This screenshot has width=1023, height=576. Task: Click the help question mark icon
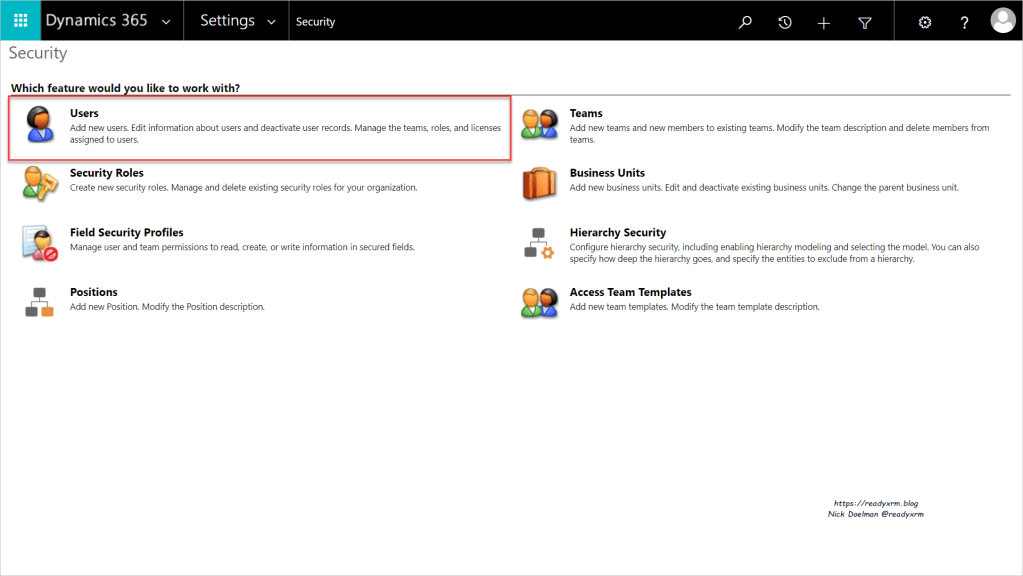[964, 22]
